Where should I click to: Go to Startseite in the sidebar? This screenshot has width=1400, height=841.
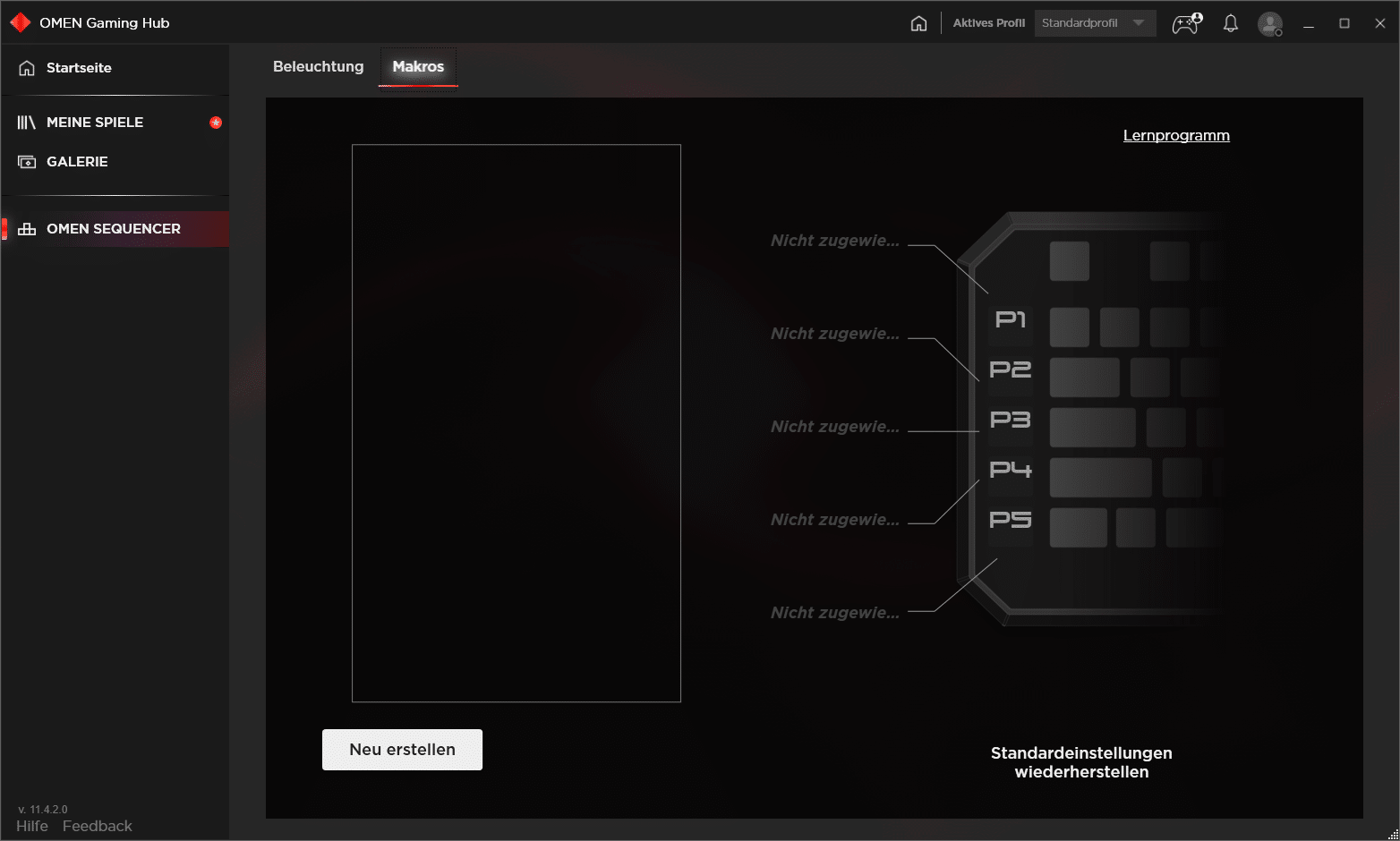pos(79,68)
